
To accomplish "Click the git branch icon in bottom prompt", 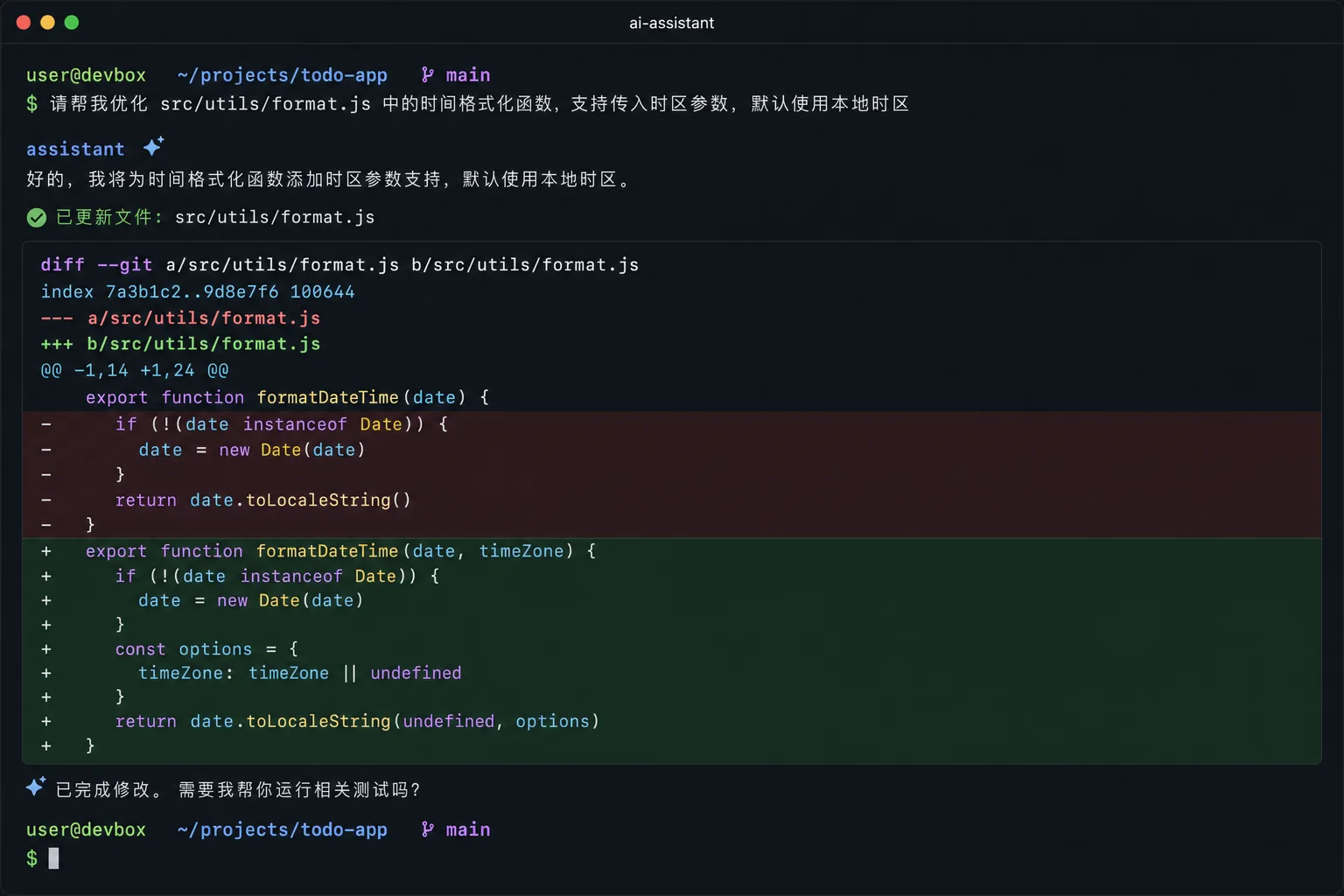I will pyautogui.click(x=427, y=829).
